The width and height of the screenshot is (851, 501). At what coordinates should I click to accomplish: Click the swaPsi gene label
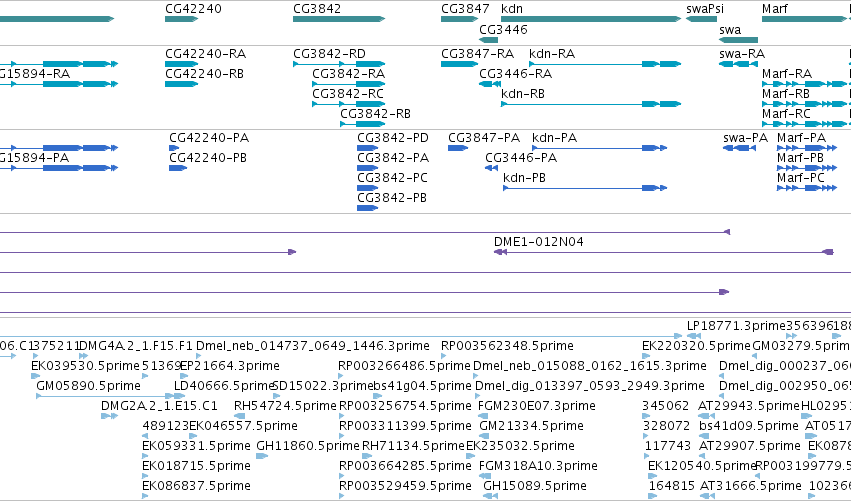click(x=705, y=9)
